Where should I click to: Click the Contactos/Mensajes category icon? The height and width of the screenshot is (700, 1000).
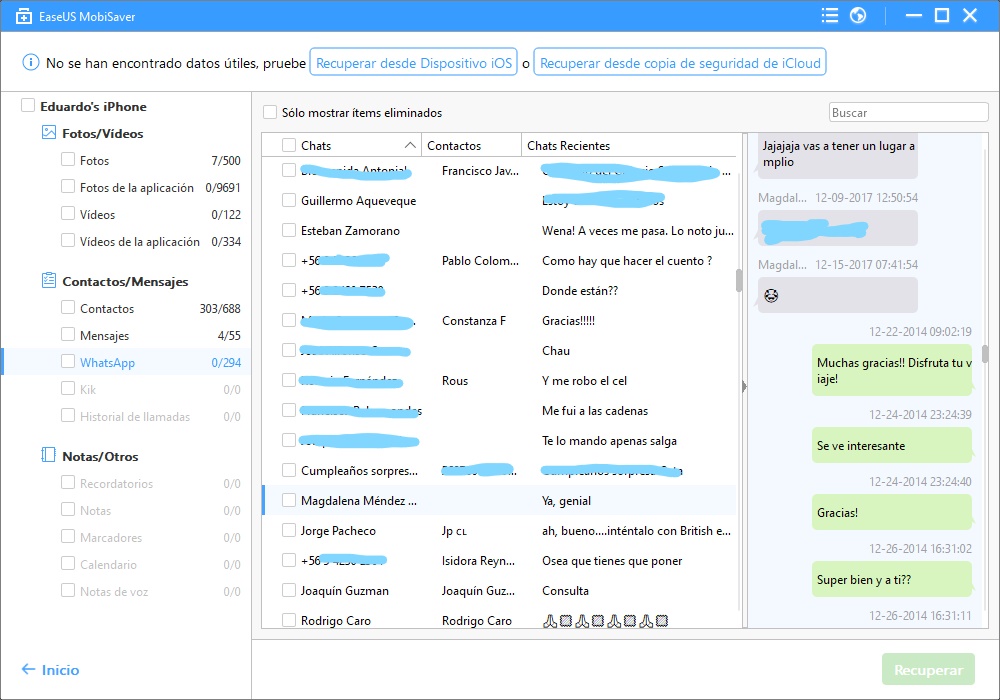pyautogui.click(x=48, y=281)
